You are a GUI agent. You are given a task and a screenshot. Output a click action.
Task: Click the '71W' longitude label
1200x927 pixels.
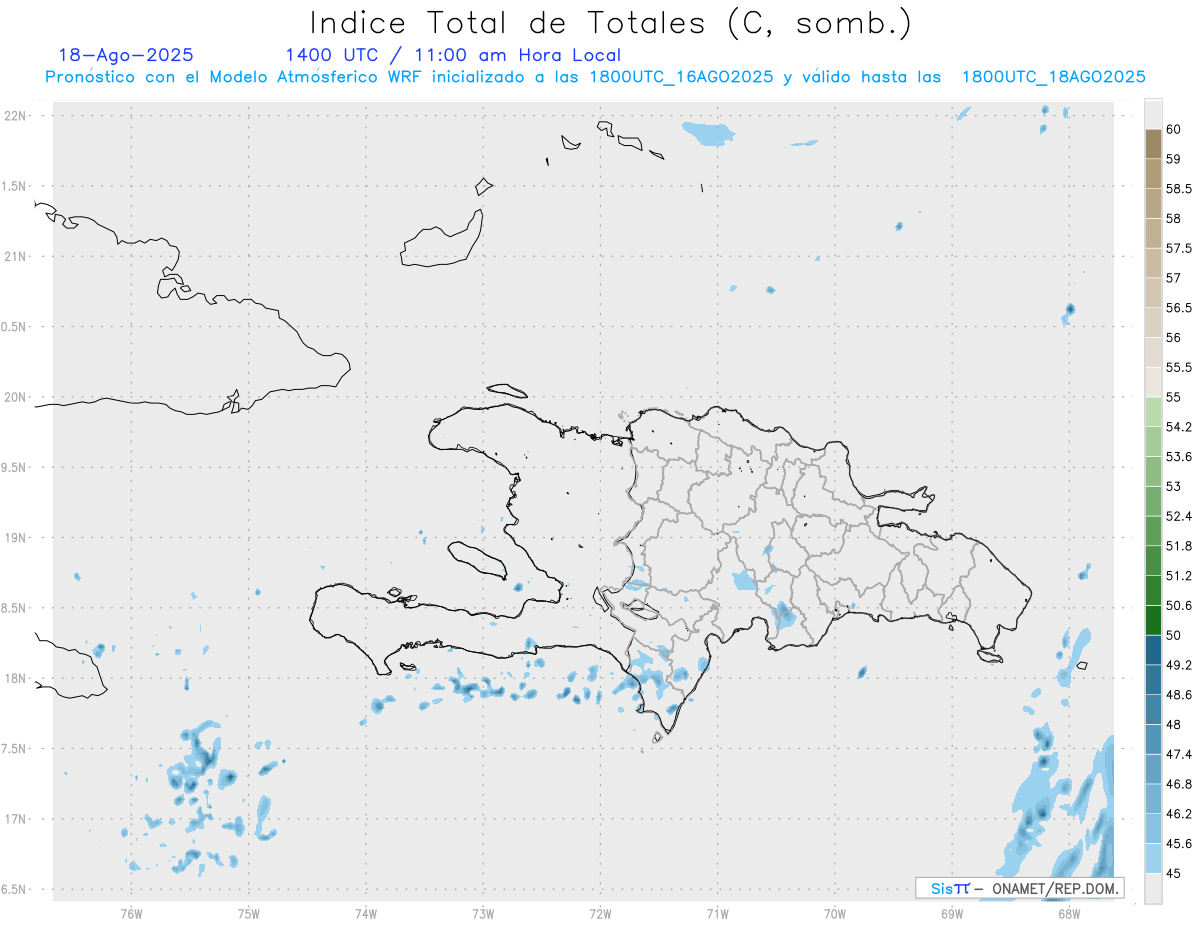(x=717, y=913)
